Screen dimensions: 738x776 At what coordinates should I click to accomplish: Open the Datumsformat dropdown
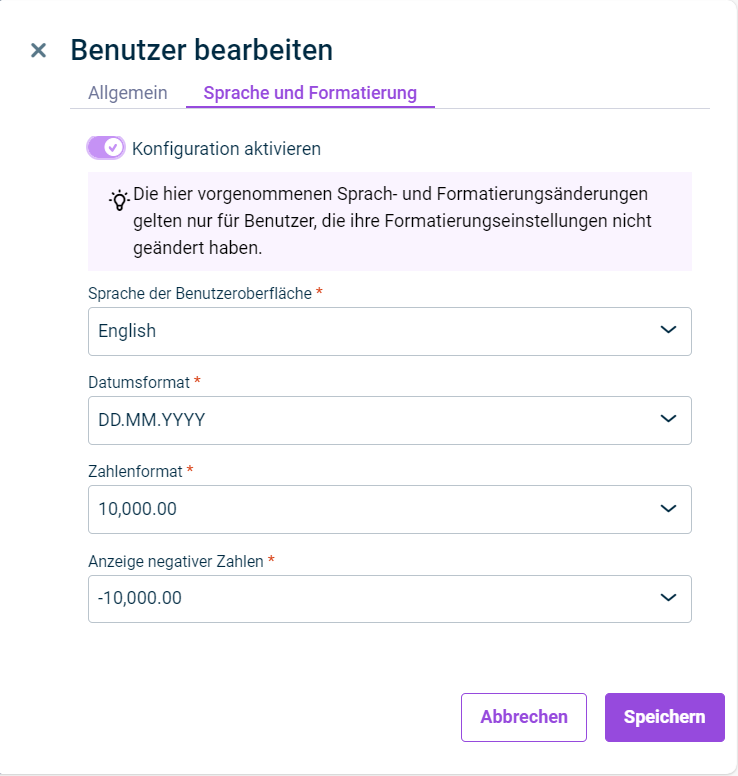390,420
